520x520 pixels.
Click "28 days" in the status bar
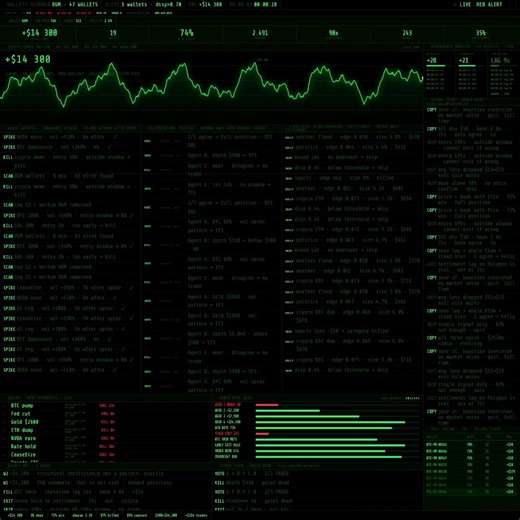coord(37,515)
